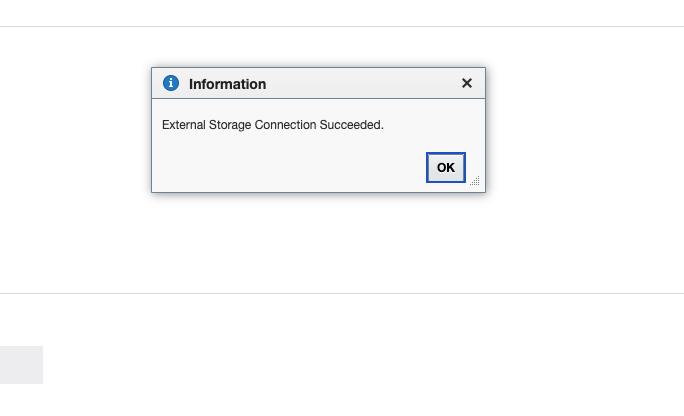684x416 pixels.
Task: Click the gray block at bottom left
Action: point(21,365)
